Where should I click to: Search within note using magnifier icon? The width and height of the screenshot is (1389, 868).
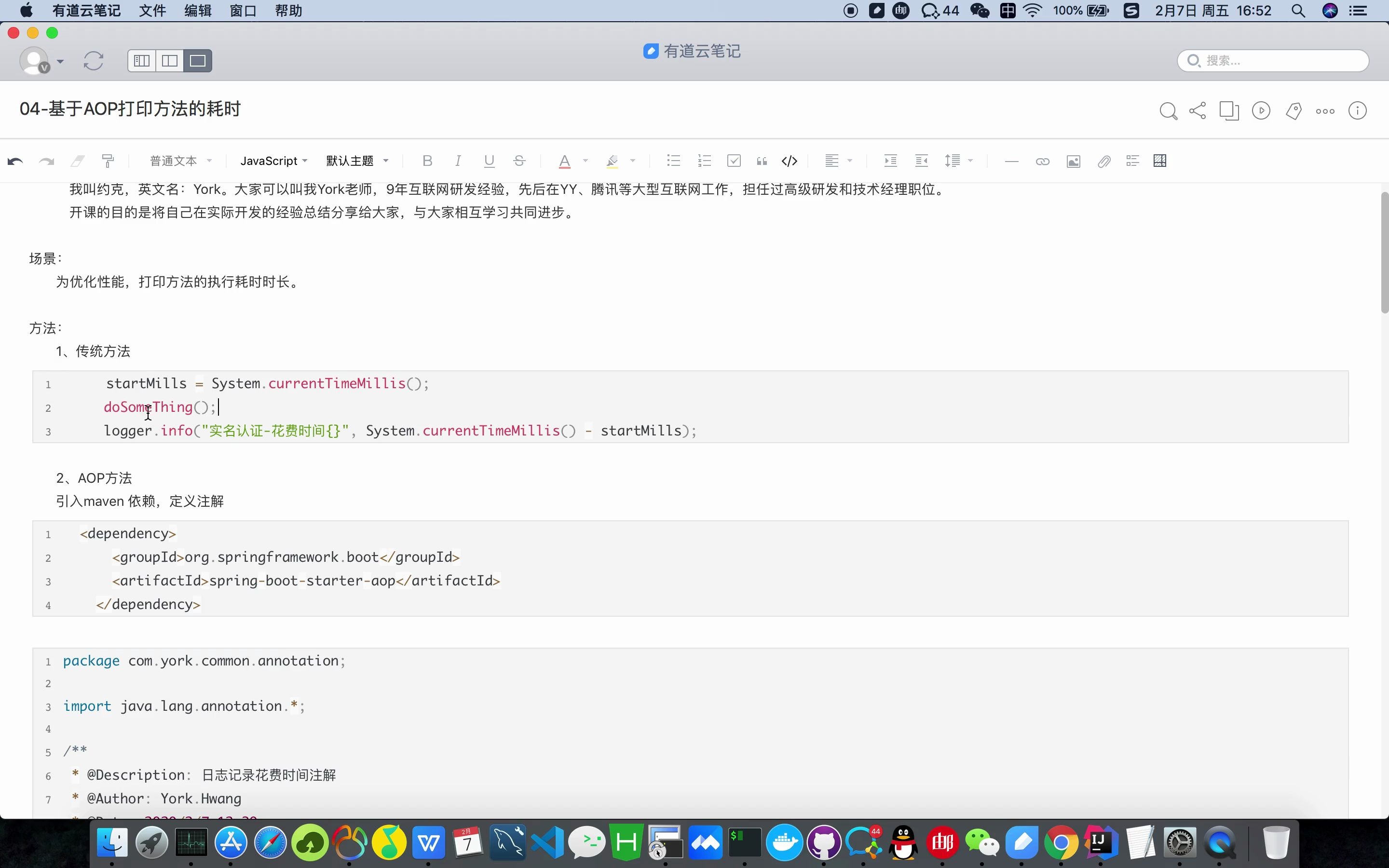(1169, 111)
